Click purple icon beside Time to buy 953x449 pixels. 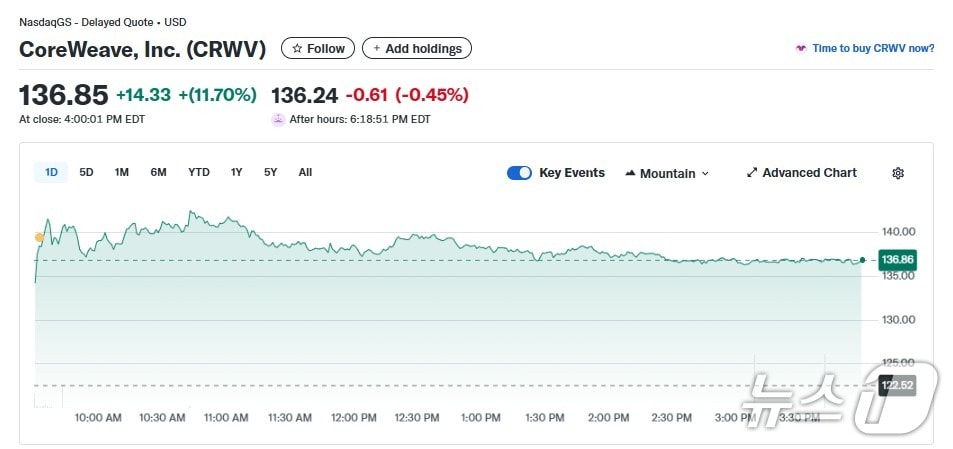[x=800, y=48]
